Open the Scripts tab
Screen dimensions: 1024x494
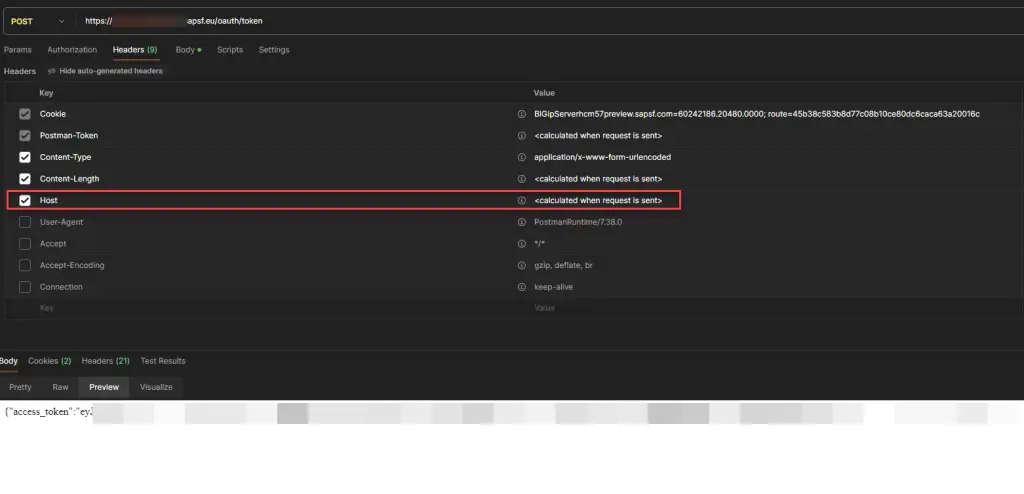pos(230,50)
